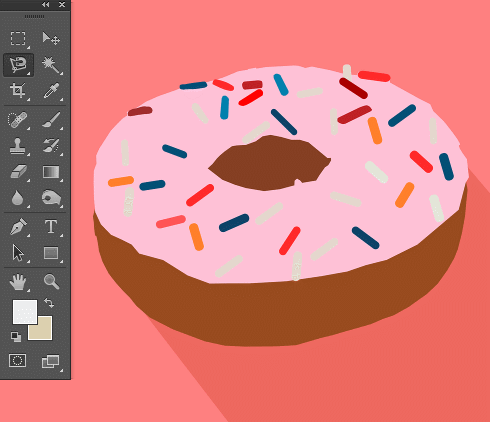The width and height of the screenshot is (490, 422).
Task: Select the Eraser tool
Action: [18, 172]
